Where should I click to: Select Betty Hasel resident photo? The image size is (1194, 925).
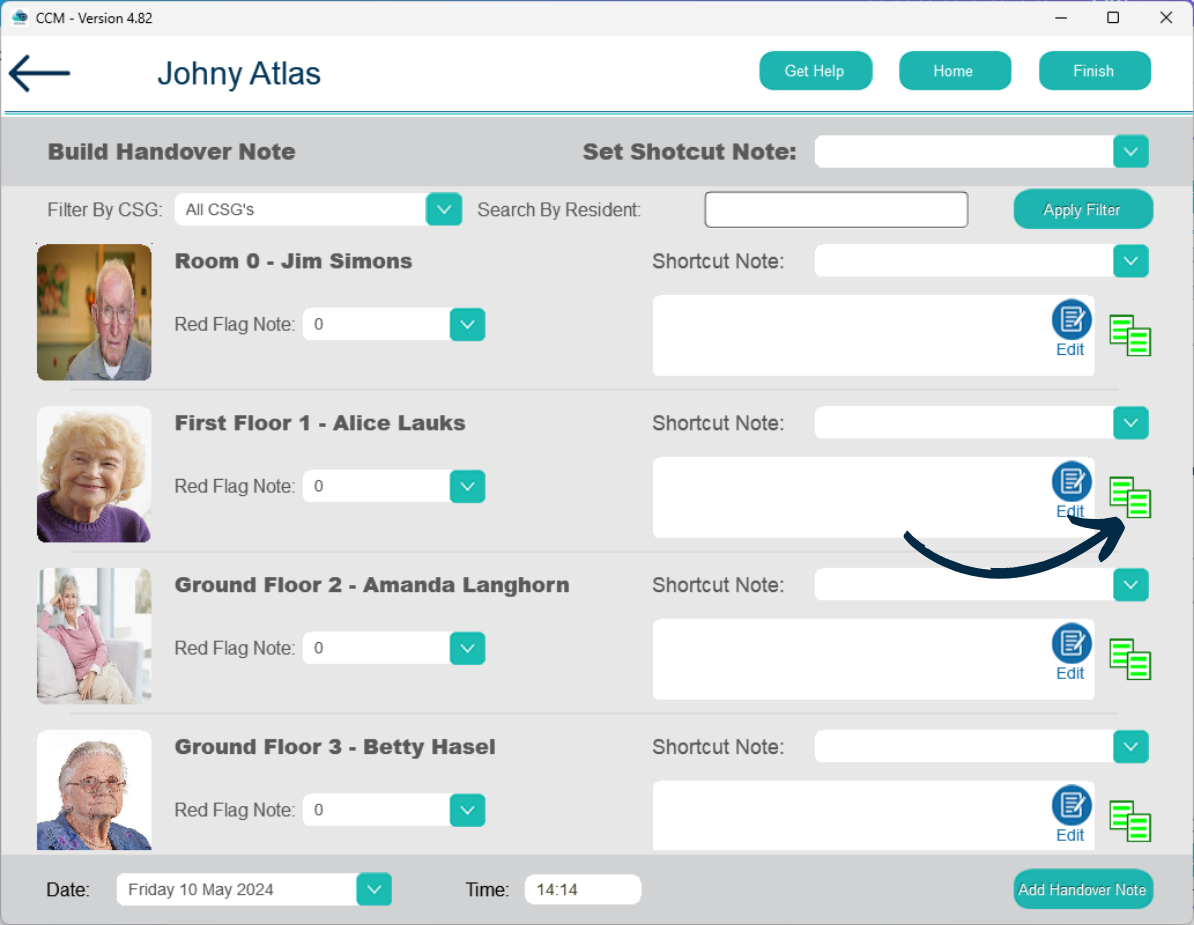coord(94,790)
